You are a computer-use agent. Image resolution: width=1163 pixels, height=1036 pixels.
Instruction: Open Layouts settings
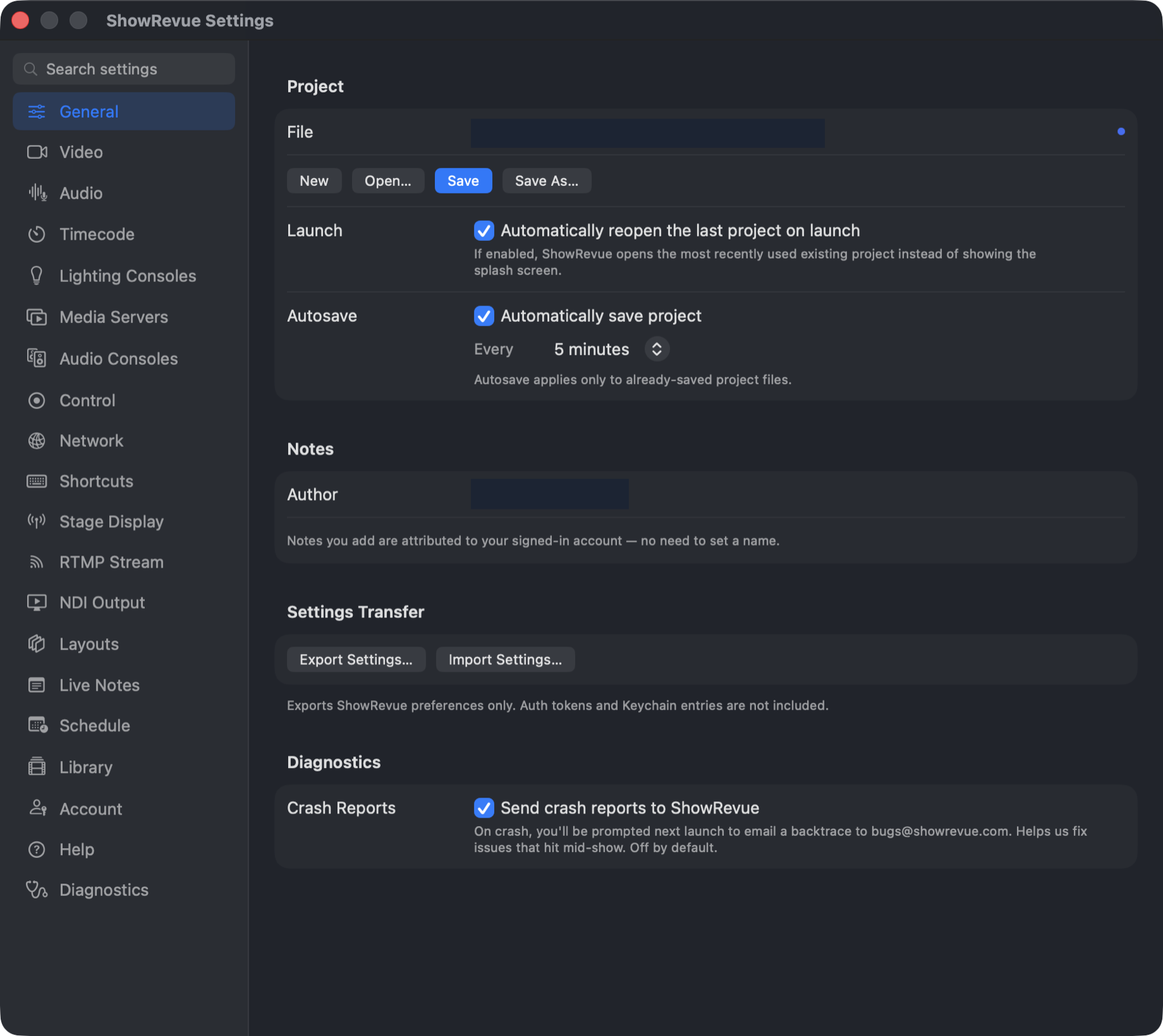[123, 644]
